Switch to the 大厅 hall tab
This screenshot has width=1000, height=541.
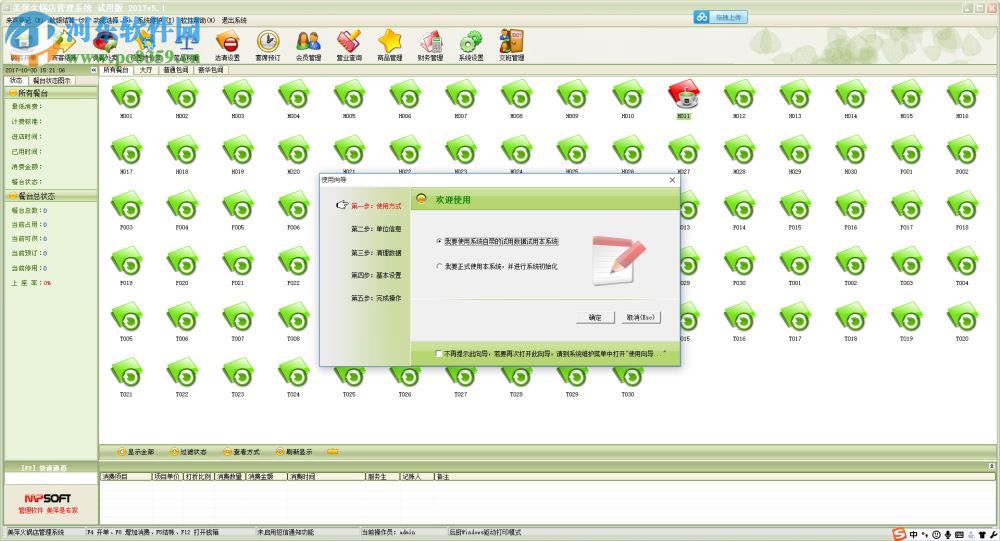146,71
